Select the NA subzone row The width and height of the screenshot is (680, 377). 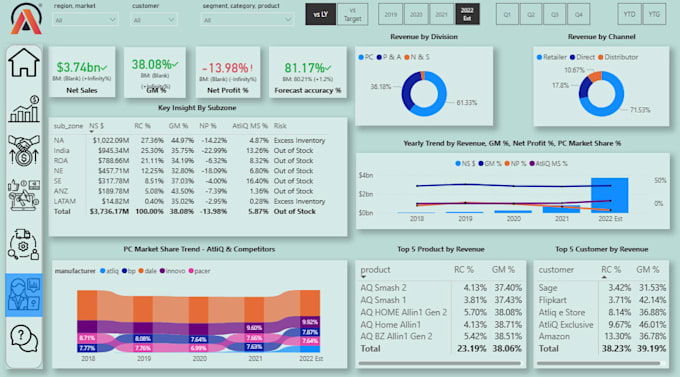190,141
